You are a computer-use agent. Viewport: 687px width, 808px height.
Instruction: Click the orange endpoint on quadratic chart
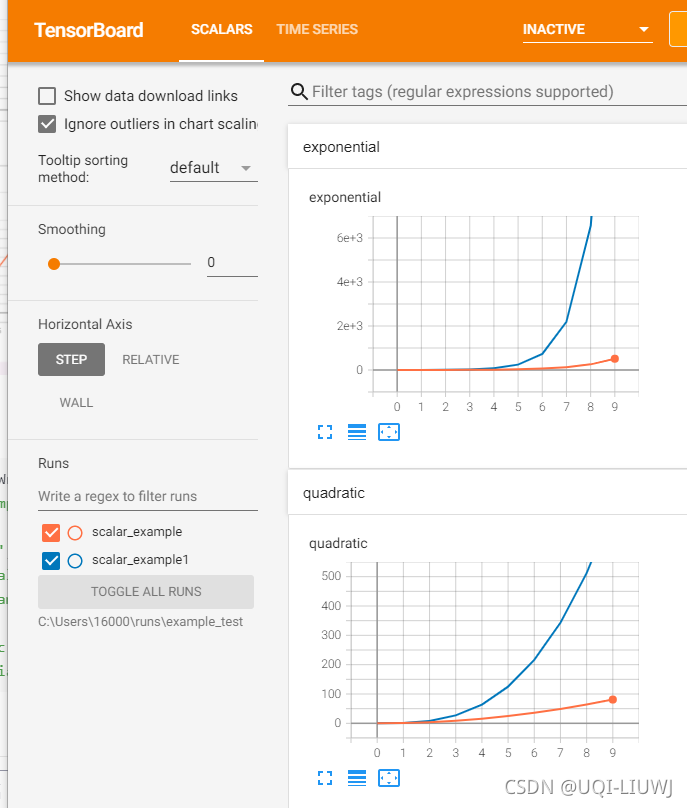tap(612, 699)
